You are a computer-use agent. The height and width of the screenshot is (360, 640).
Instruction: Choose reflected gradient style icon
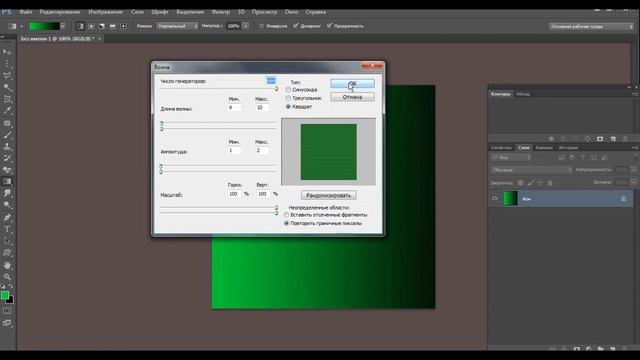(x=112, y=26)
